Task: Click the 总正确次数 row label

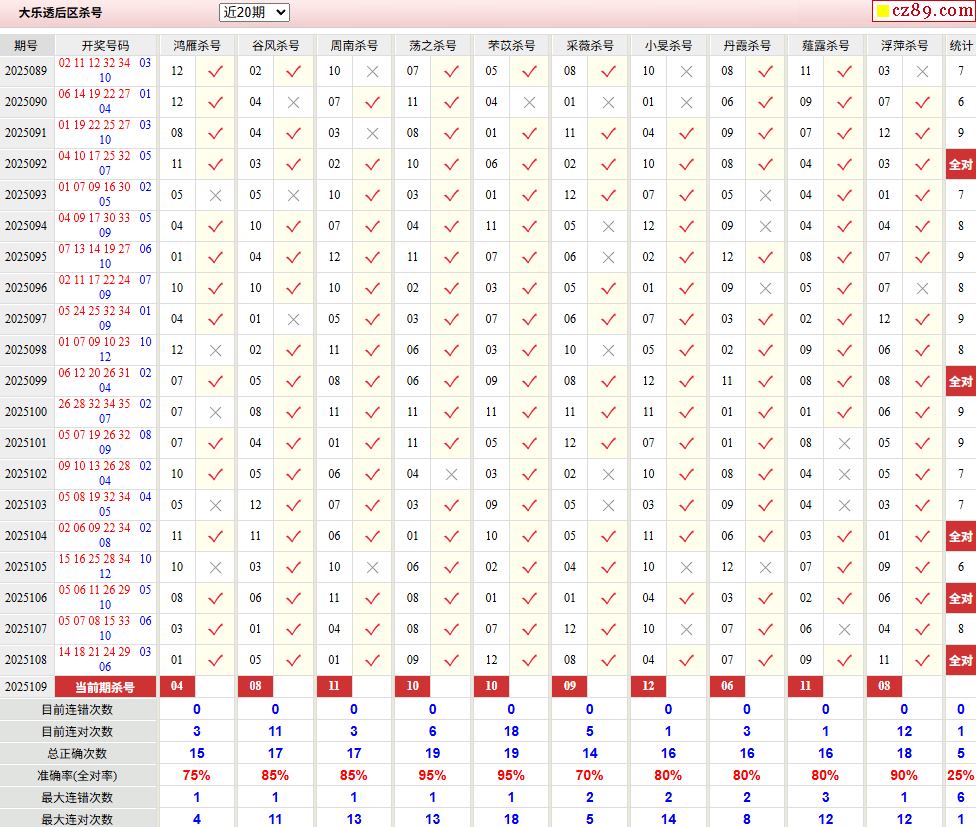Action: (x=77, y=754)
